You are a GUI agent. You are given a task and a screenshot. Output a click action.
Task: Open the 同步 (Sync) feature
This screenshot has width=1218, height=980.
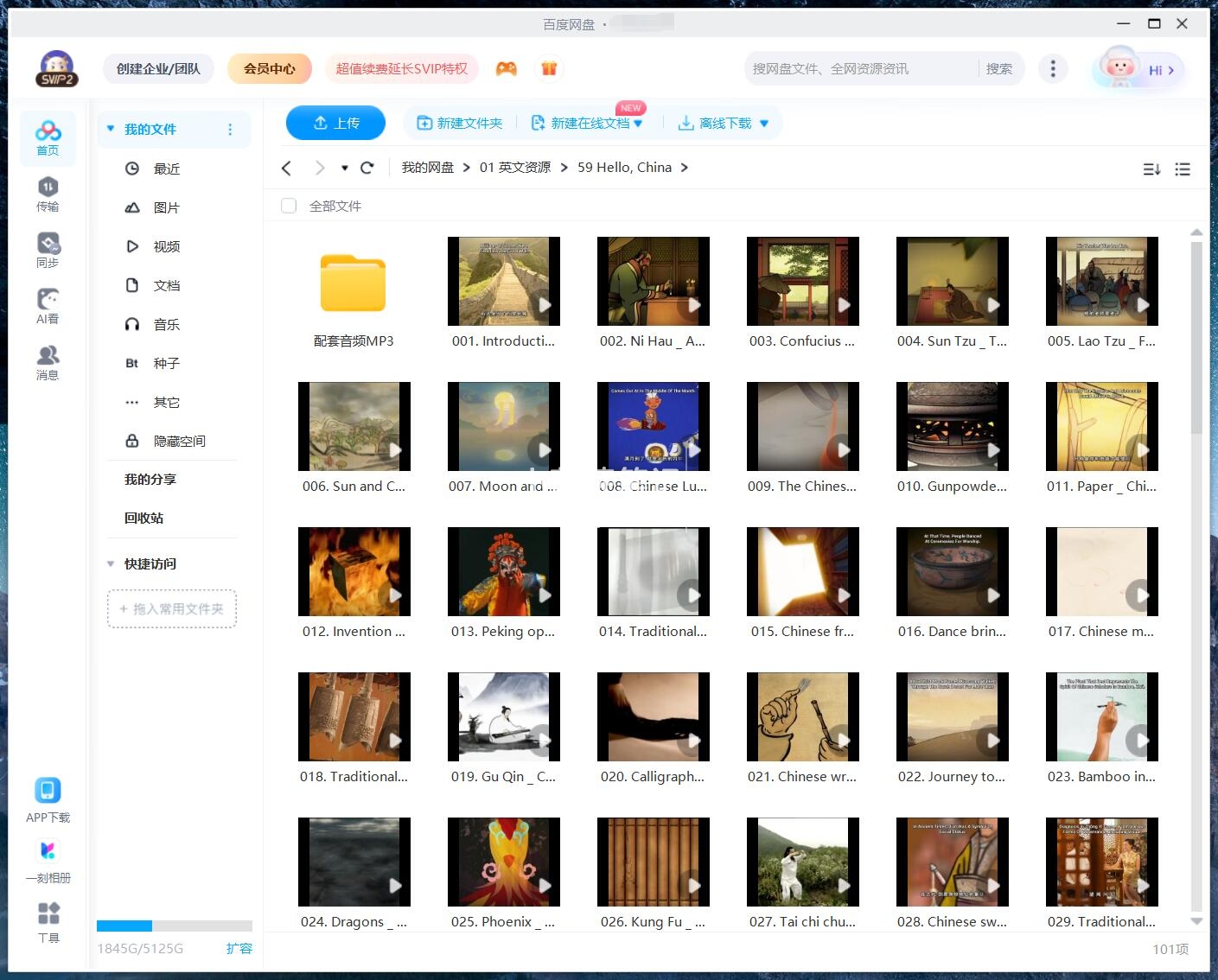(x=48, y=251)
